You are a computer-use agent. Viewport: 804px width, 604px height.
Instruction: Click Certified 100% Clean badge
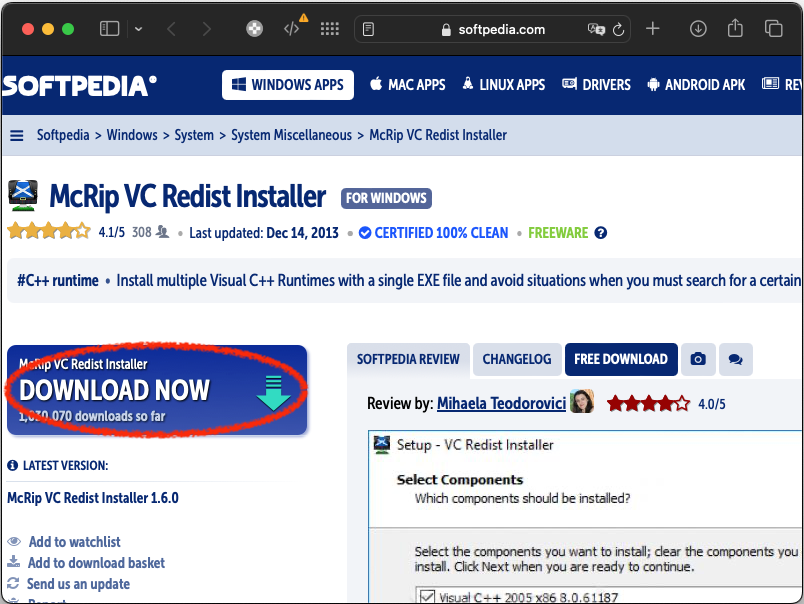click(433, 233)
